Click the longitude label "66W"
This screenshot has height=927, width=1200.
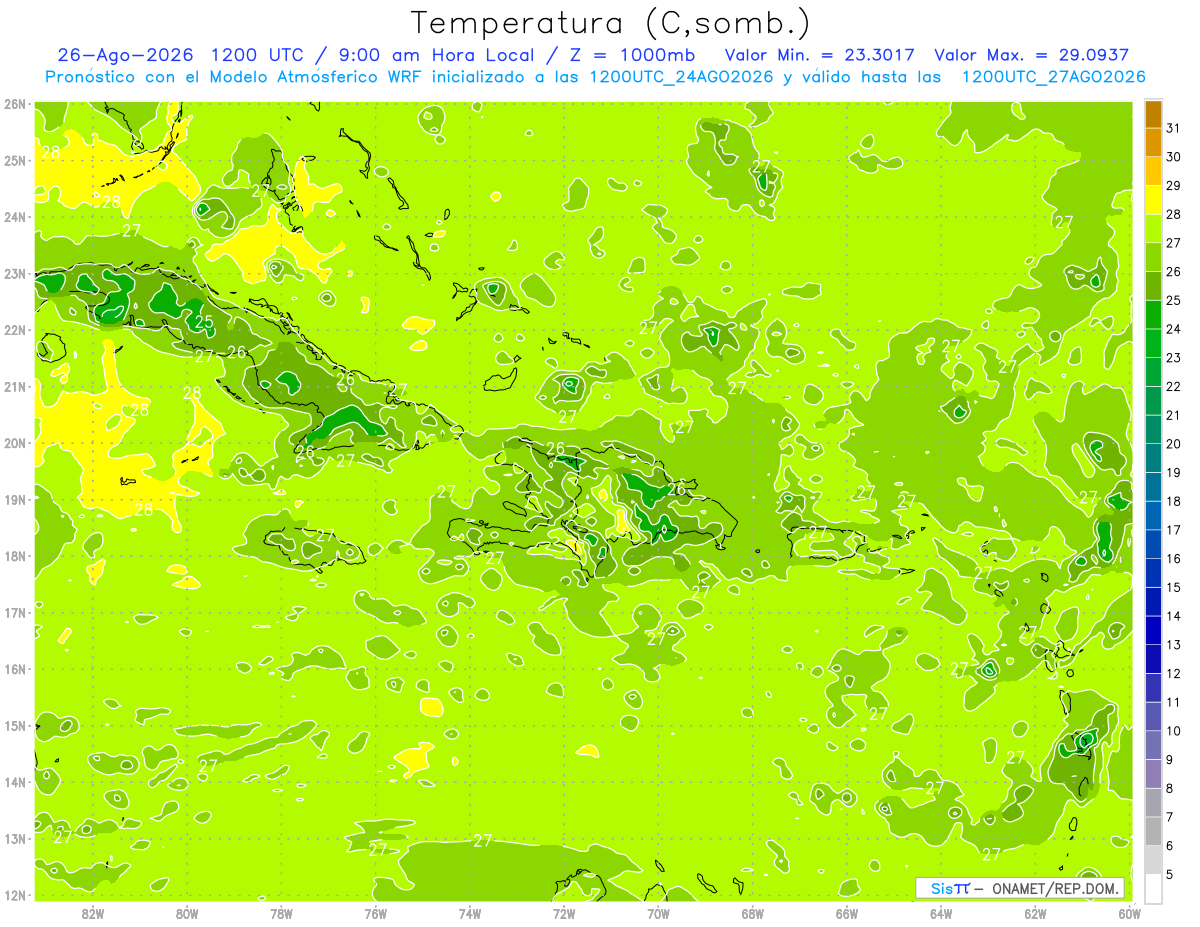(847, 914)
